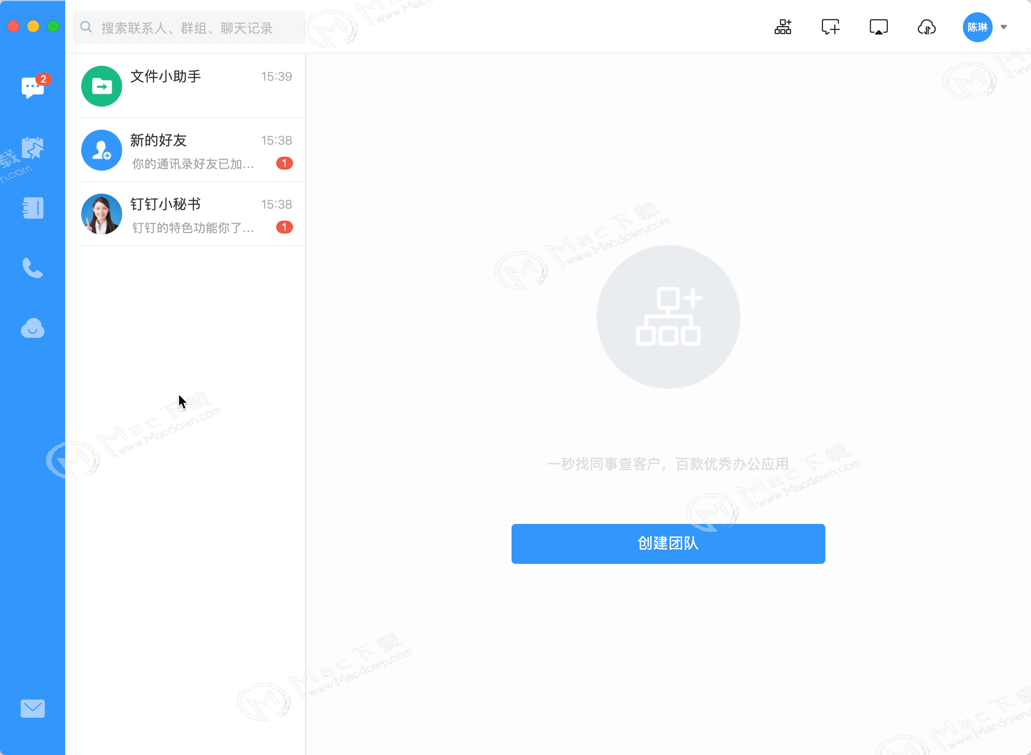1031x755 pixels.
Task: Click the green 文件小助手 folder avatar
Action: pyautogui.click(x=101, y=86)
